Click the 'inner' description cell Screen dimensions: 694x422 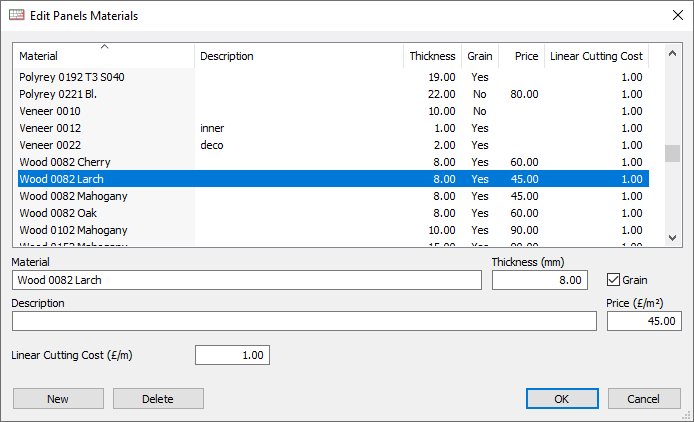pos(212,128)
